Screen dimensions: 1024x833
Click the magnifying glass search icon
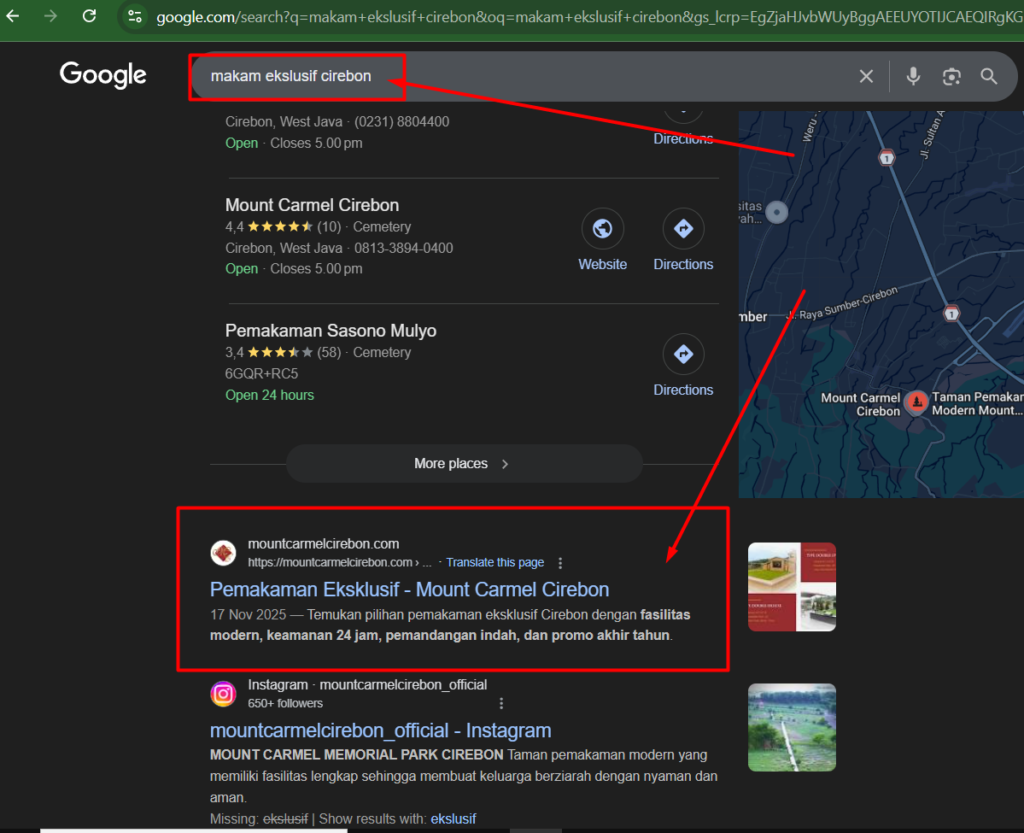coord(989,77)
